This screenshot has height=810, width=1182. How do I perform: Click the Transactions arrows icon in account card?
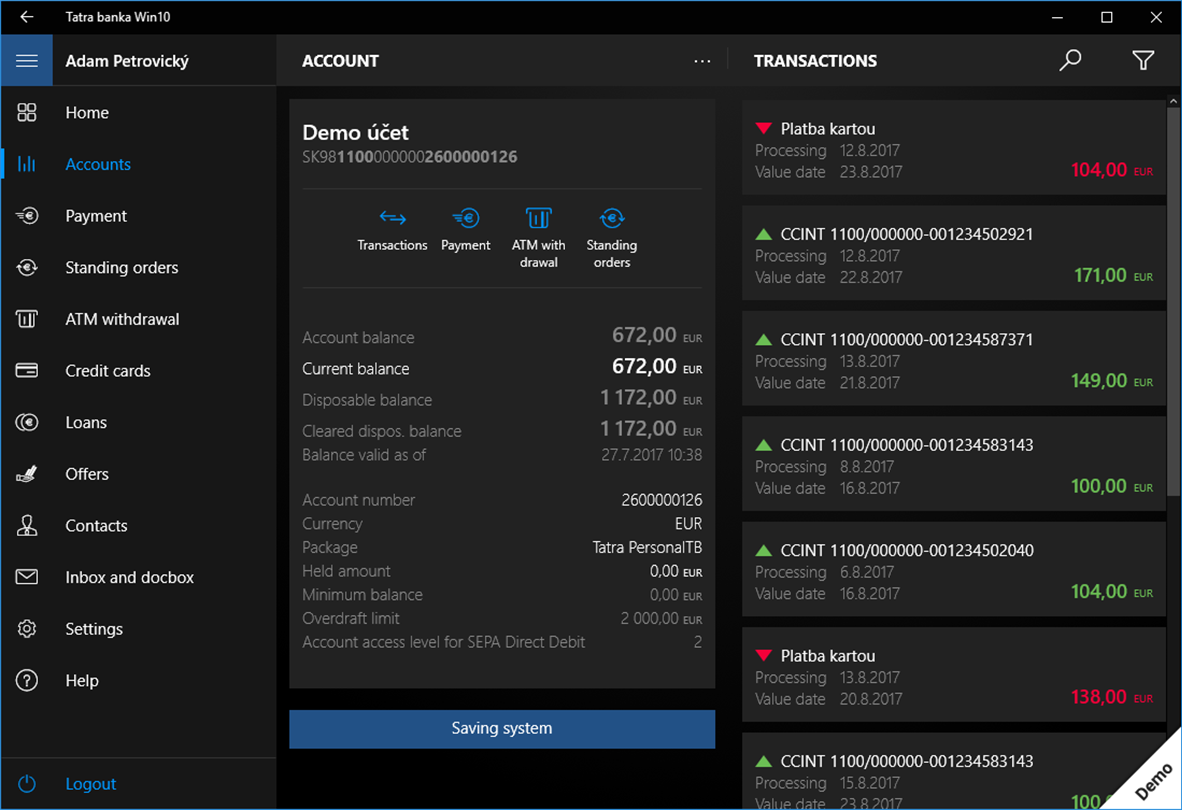(392, 219)
